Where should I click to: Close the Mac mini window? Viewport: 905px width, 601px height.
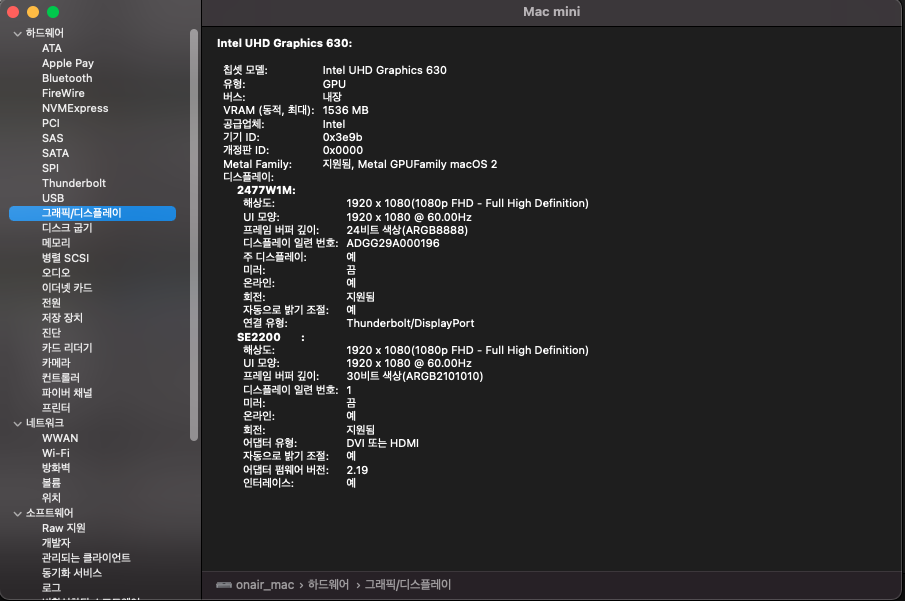[13, 12]
